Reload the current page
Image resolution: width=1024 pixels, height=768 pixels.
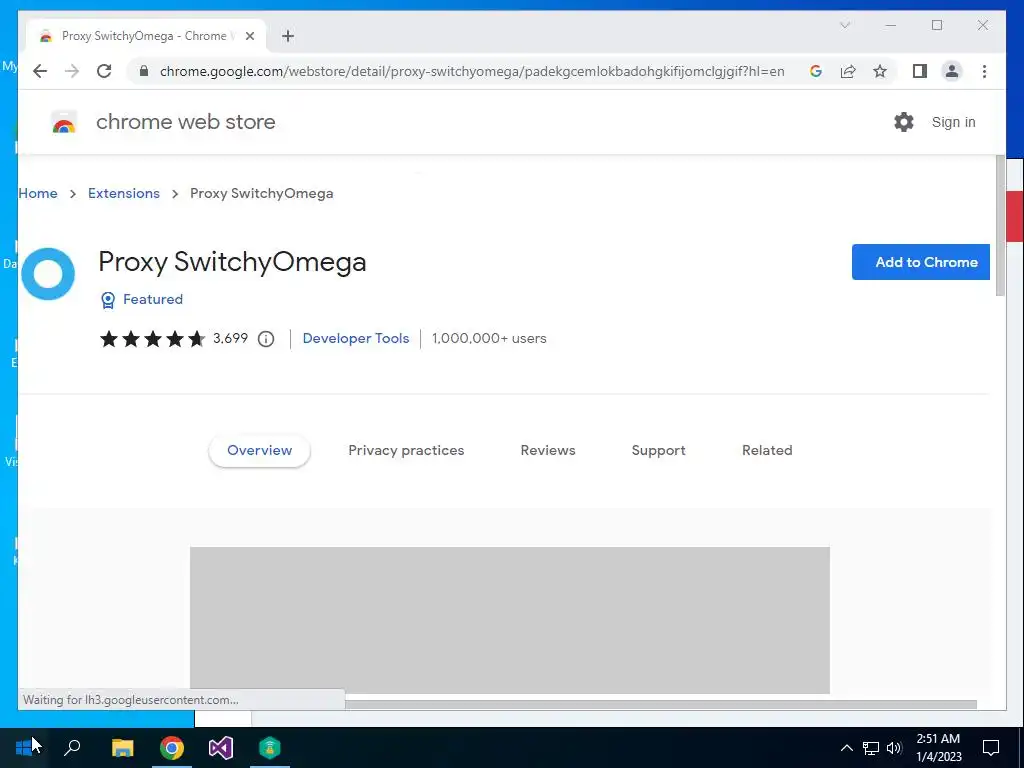click(x=104, y=71)
